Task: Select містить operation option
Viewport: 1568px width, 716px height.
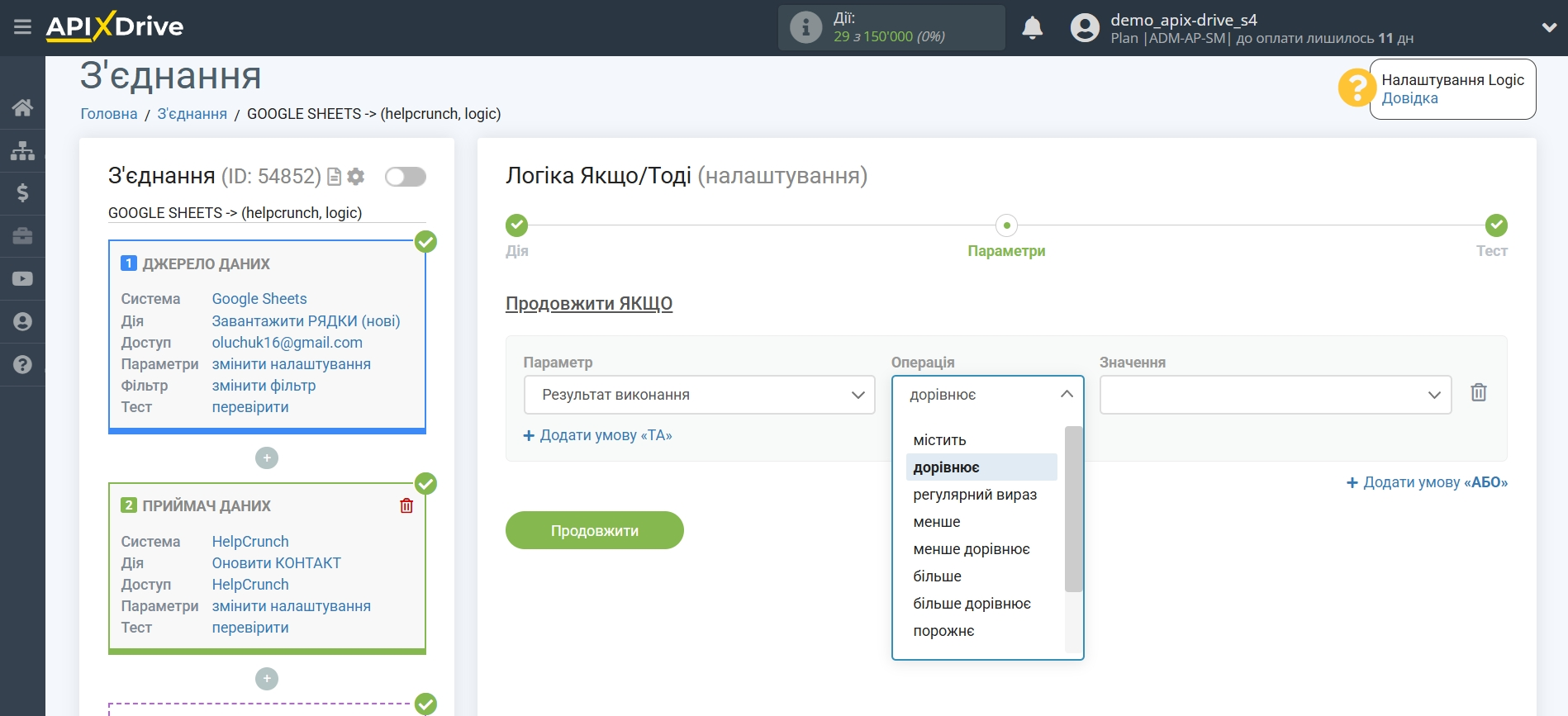Action: tap(981, 440)
